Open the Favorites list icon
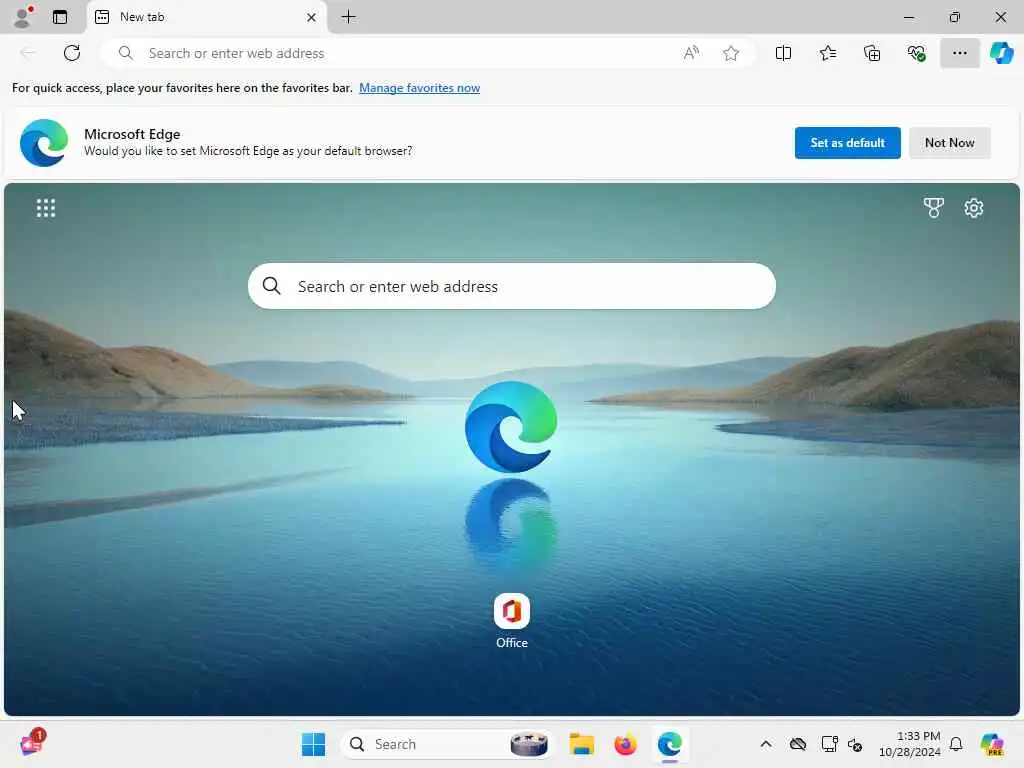 [827, 53]
